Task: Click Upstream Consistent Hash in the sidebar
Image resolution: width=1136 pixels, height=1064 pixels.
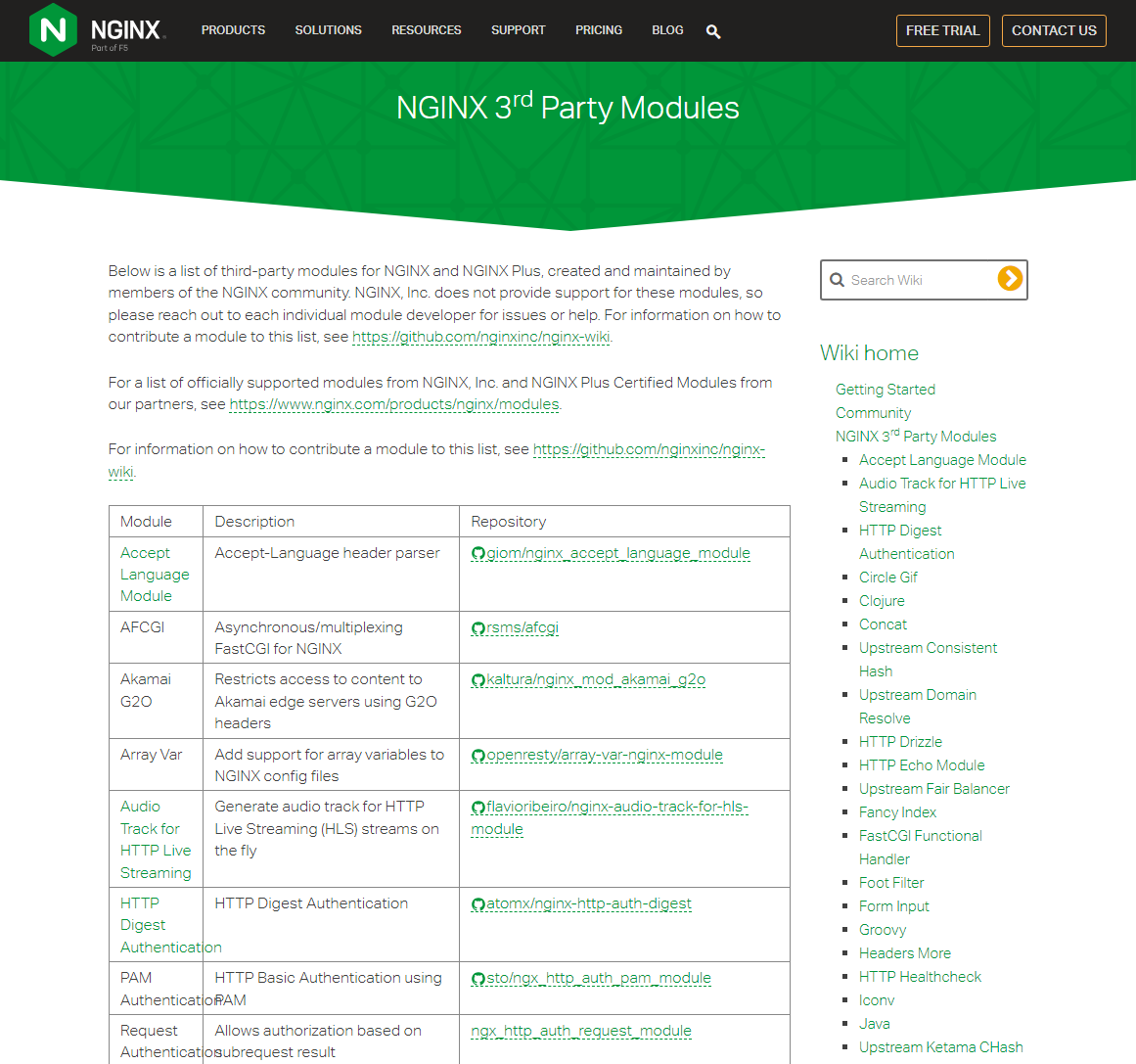Action: 928,647
